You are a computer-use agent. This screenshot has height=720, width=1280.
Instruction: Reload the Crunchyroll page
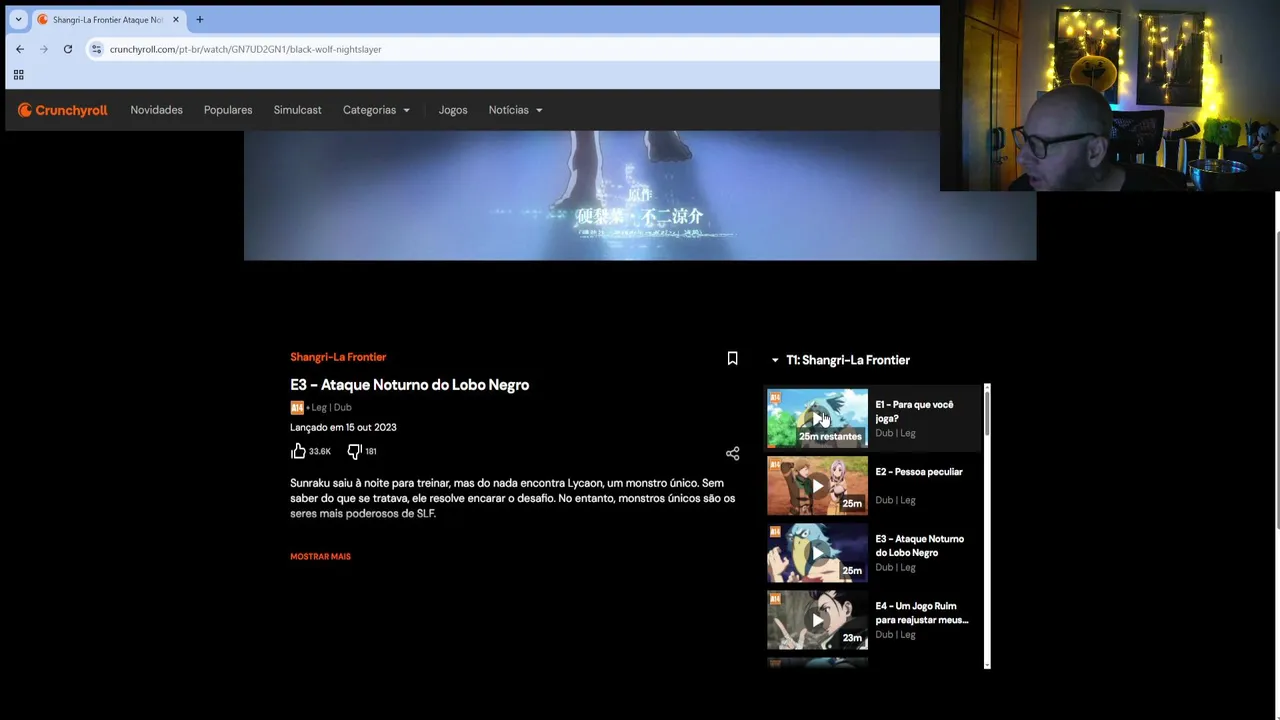tap(68, 49)
